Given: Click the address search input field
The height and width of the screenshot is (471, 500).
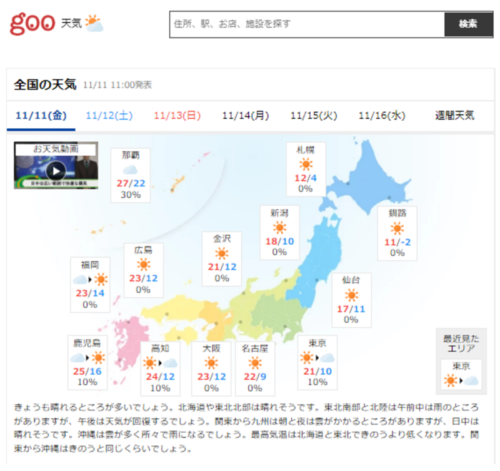Looking at the screenshot, I should pos(307,24).
